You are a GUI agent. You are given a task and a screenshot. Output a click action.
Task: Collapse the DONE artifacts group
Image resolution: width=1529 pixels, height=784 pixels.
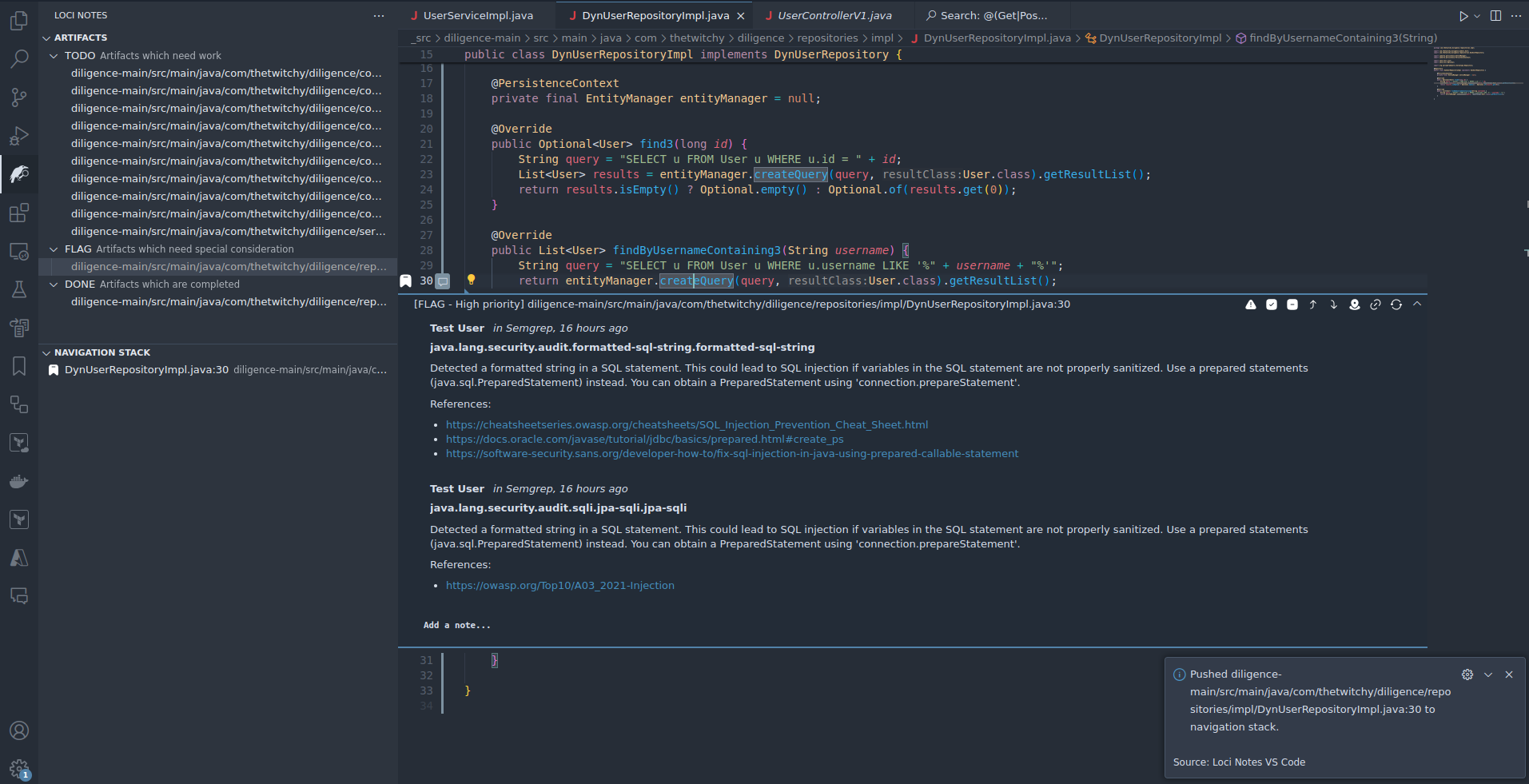point(54,284)
